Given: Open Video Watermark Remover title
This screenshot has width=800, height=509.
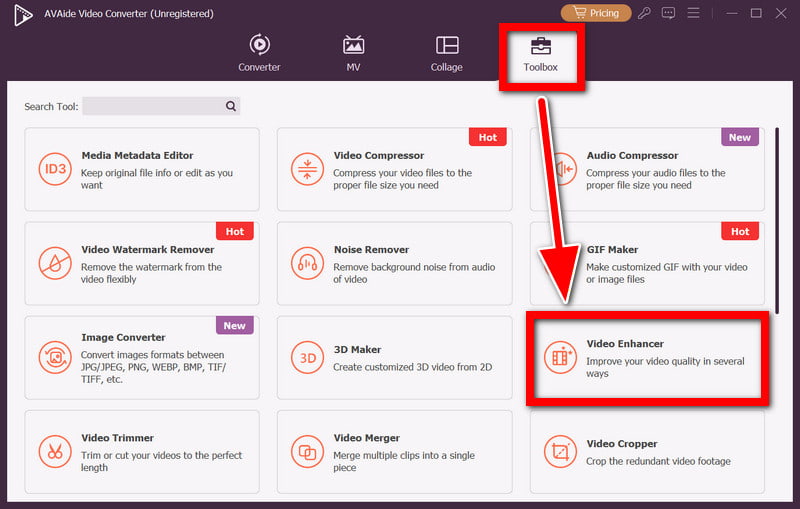Looking at the screenshot, I should tap(148, 249).
